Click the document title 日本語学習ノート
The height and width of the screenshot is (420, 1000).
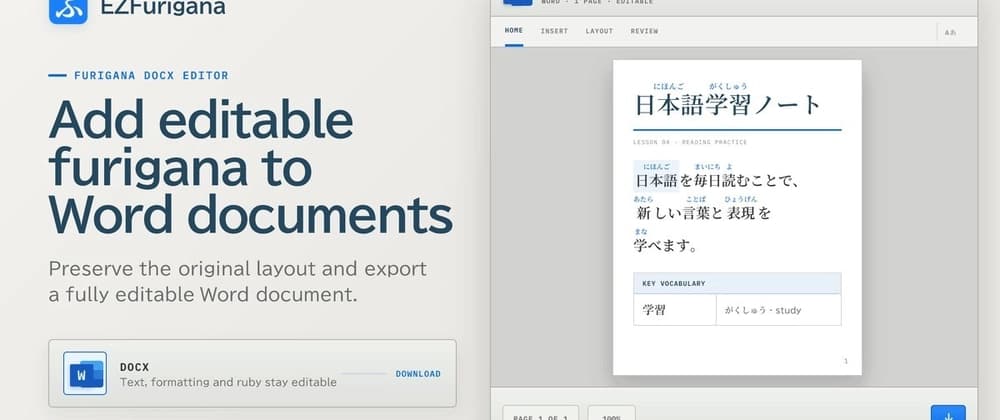pyautogui.click(x=728, y=105)
